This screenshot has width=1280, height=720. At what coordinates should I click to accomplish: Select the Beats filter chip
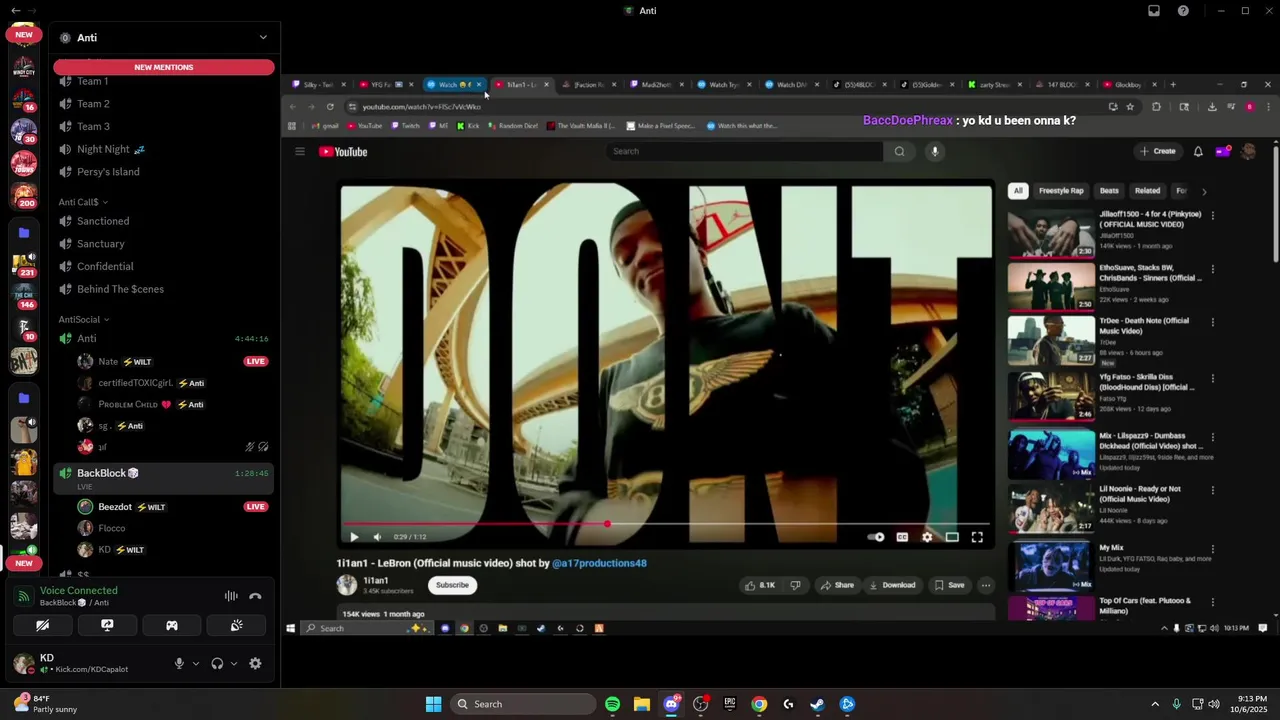click(x=1109, y=191)
